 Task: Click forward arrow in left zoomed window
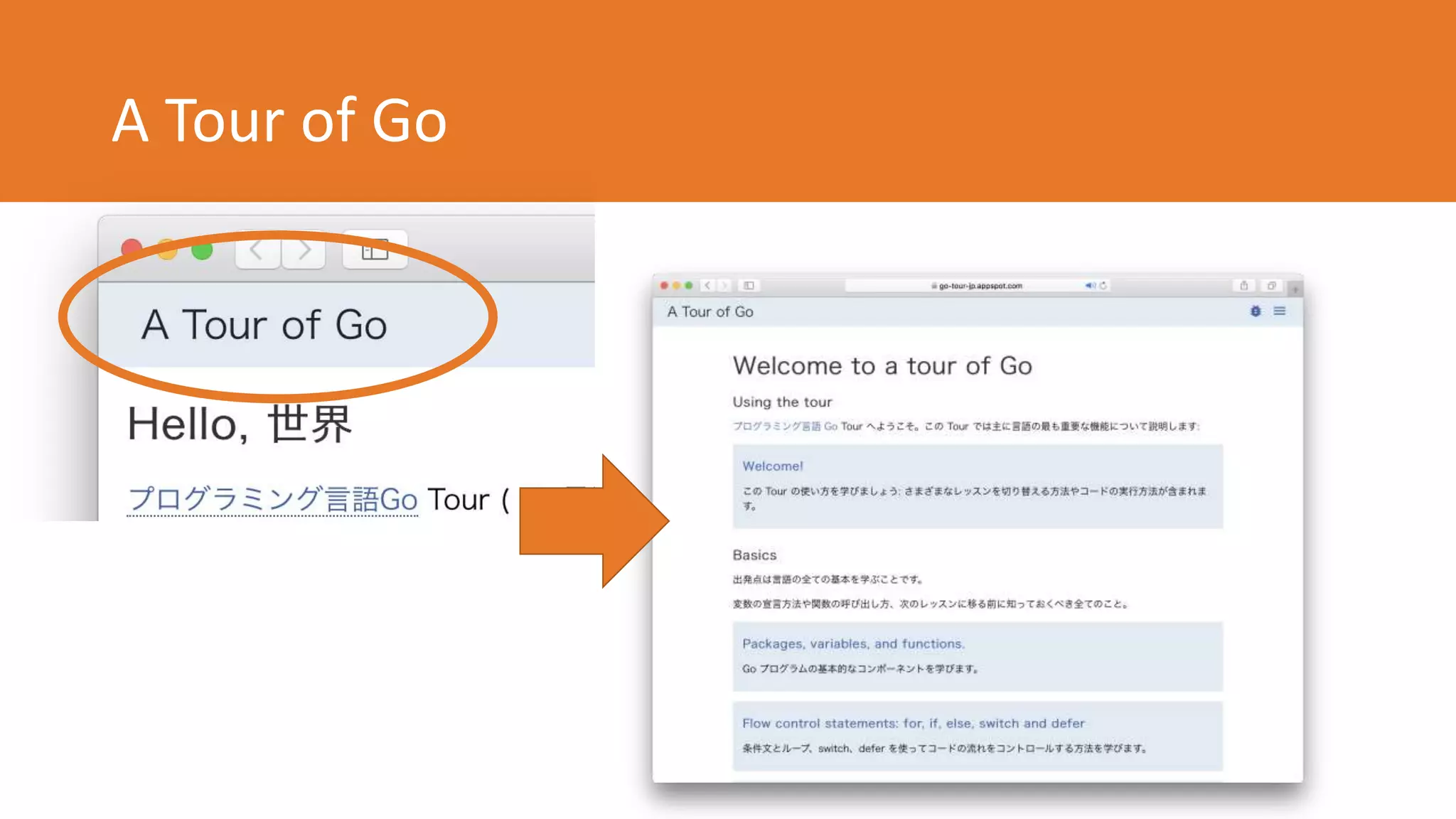tap(304, 250)
